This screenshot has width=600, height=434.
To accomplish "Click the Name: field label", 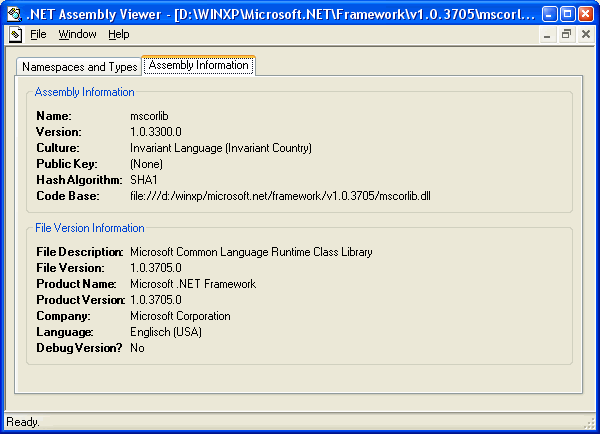I will point(54,116).
